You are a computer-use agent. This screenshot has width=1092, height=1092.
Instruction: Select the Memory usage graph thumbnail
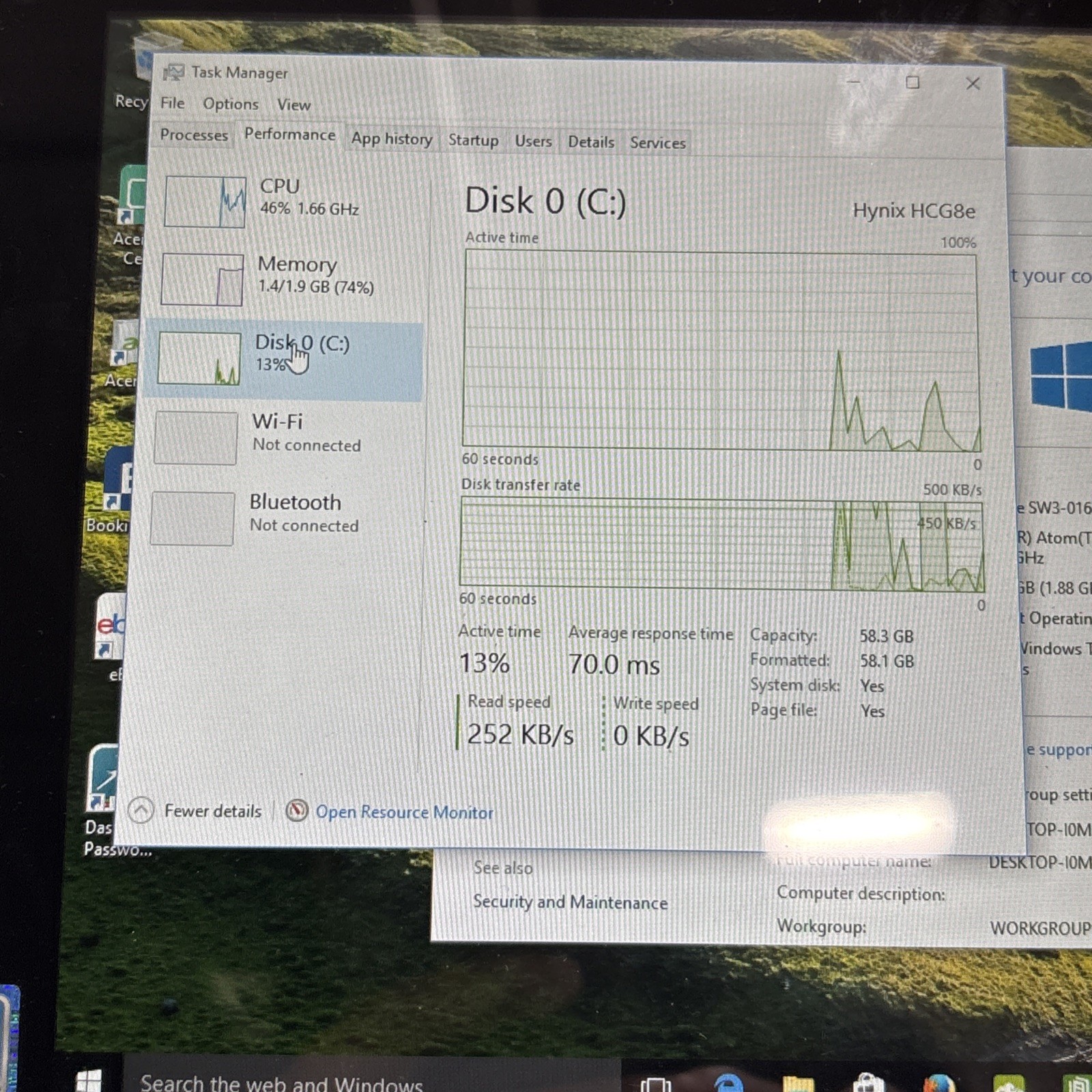202,280
